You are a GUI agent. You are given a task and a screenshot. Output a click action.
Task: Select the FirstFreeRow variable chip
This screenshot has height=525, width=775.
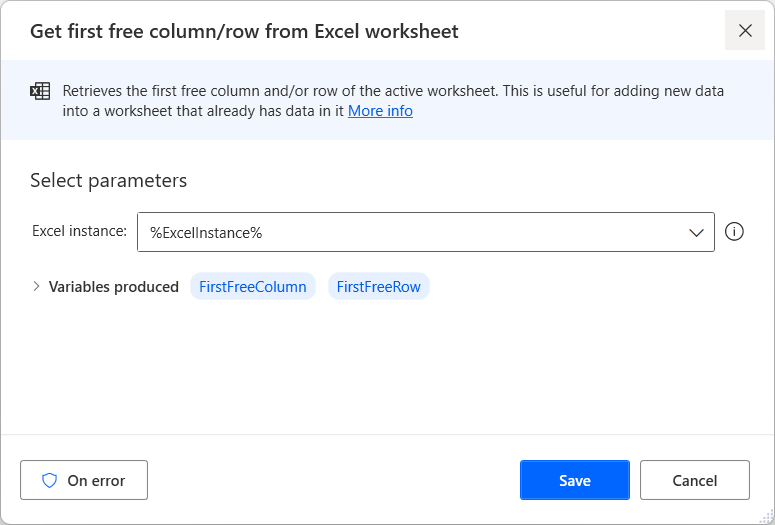(x=379, y=286)
